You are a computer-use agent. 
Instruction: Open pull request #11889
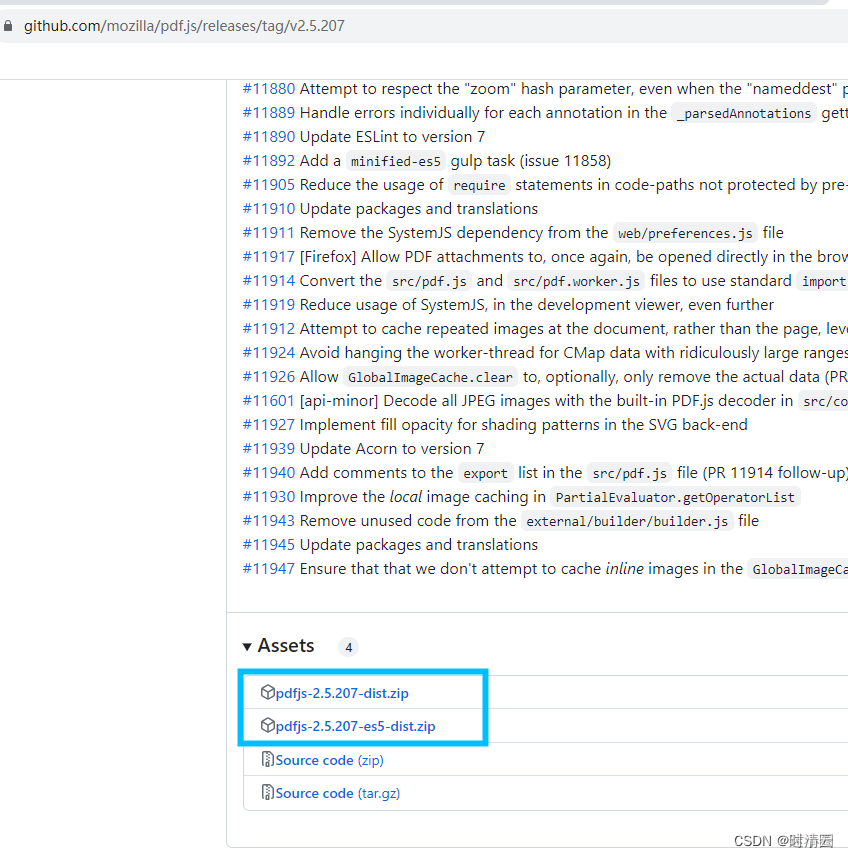pos(269,113)
